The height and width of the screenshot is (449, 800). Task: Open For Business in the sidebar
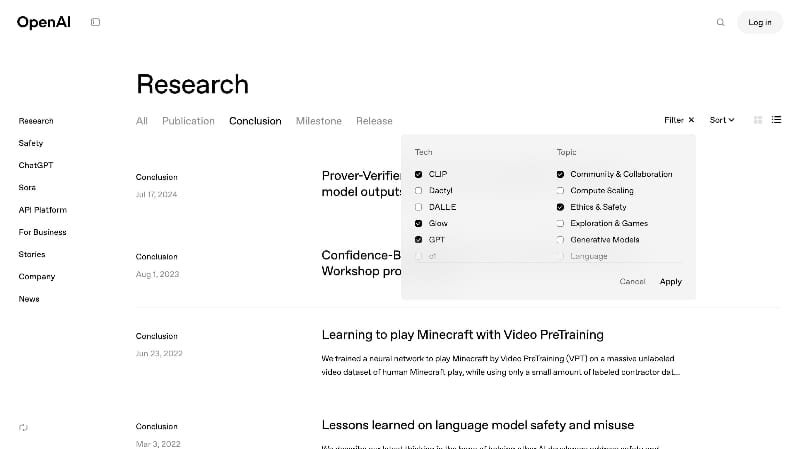[42, 232]
